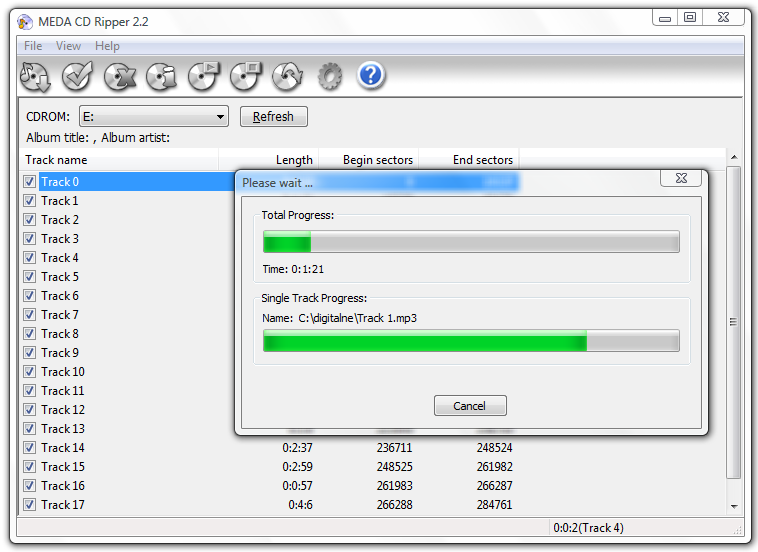Viewport: 758px width, 552px height.
Task: Click the End sectors column header
Action: (468, 160)
